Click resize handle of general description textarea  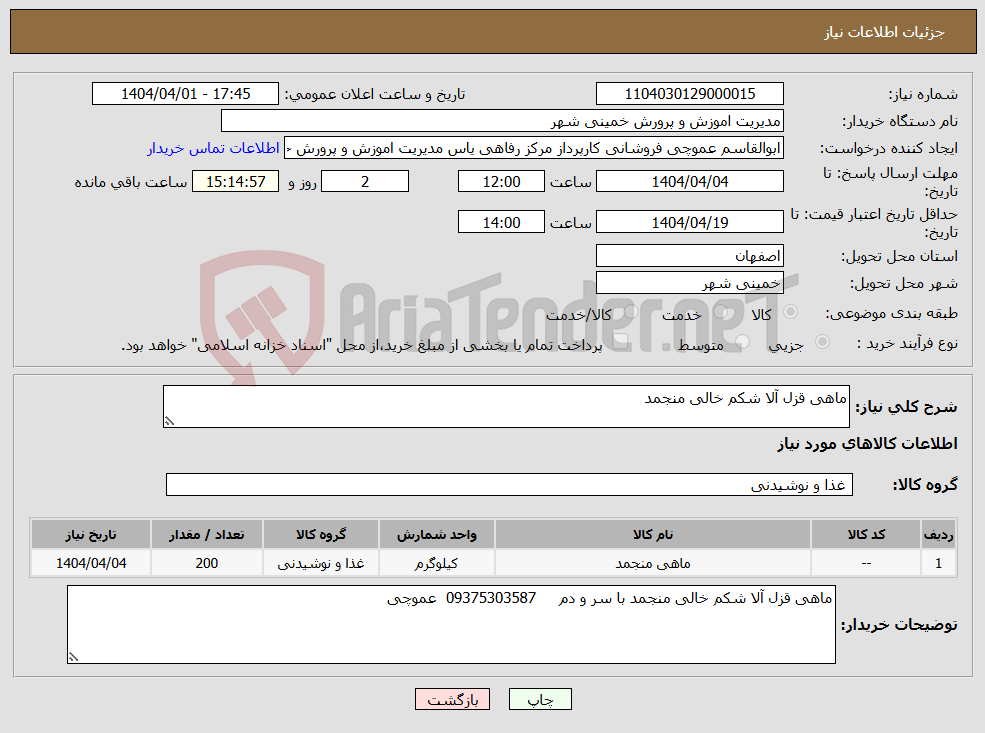point(168,421)
